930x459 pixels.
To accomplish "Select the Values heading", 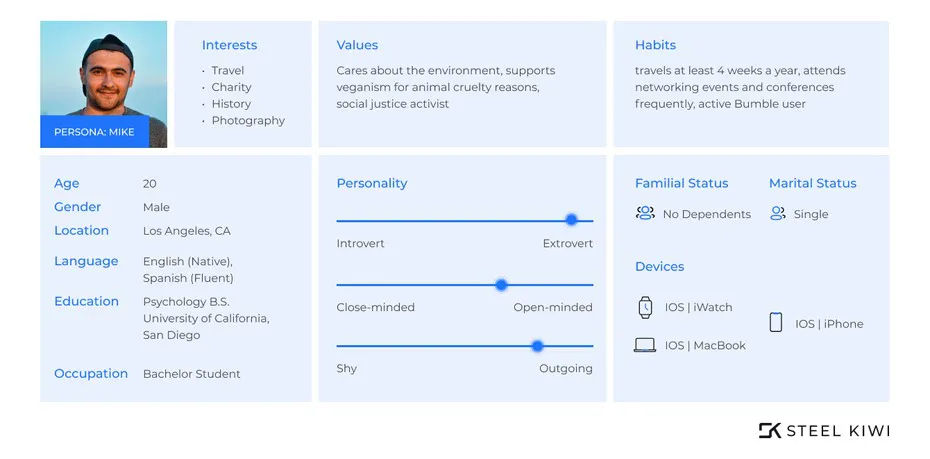I will coord(357,45).
